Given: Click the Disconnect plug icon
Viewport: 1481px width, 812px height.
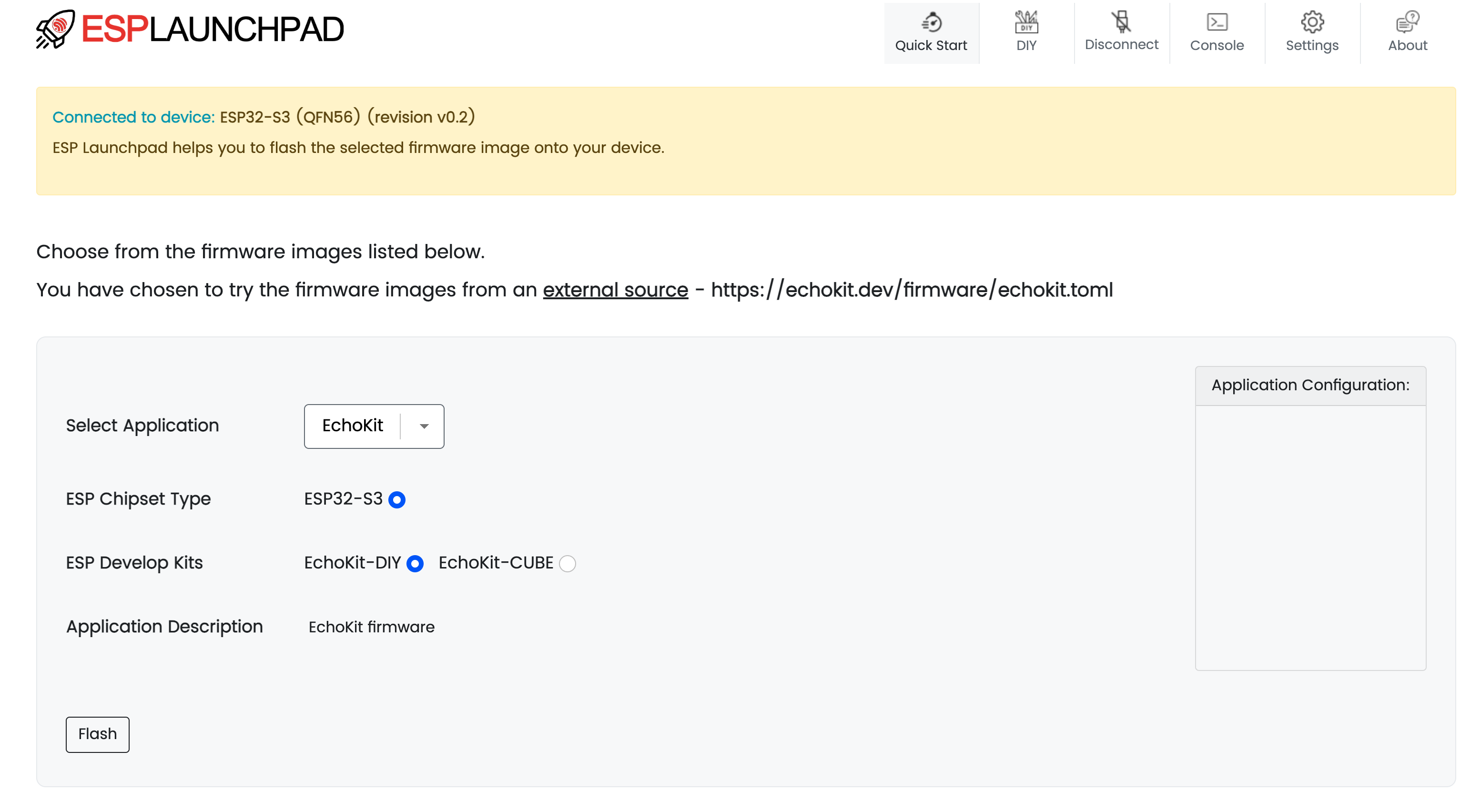Looking at the screenshot, I should tap(1121, 22).
